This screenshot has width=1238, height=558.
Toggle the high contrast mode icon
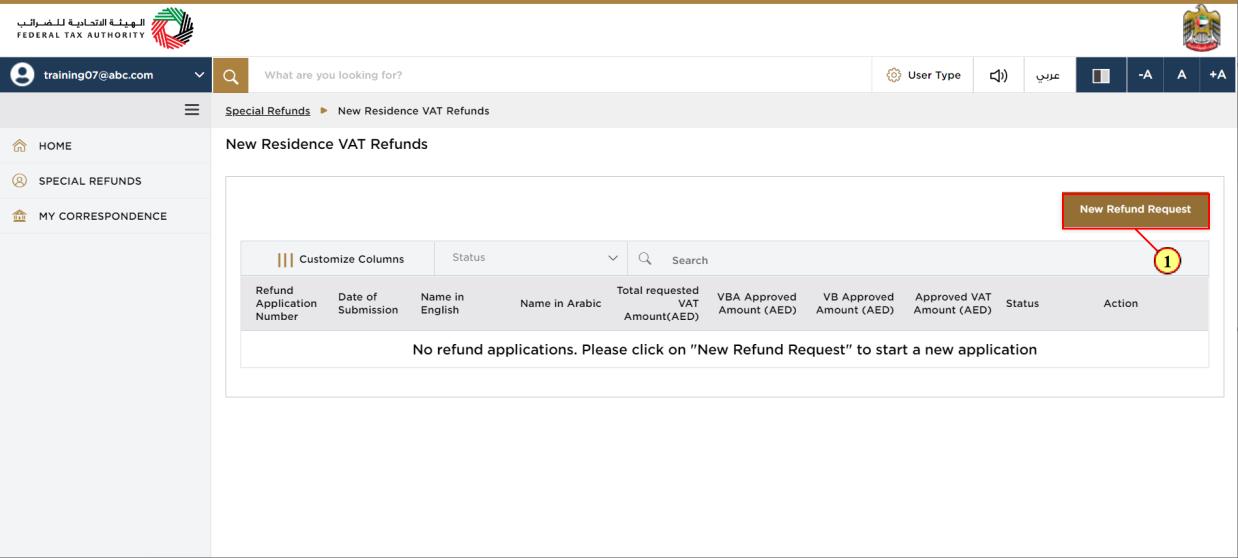[x=1101, y=75]
